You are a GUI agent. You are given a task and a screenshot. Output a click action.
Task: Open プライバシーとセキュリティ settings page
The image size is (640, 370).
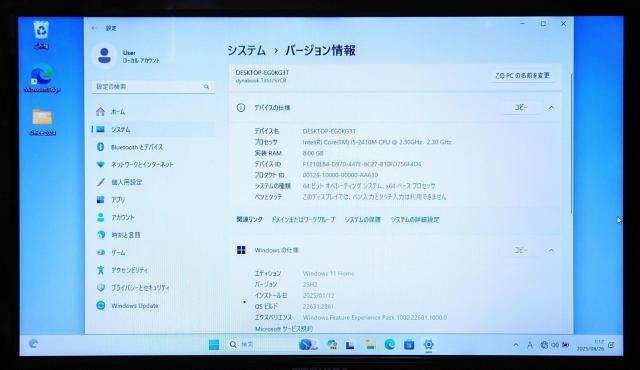(x=153, y=288)
